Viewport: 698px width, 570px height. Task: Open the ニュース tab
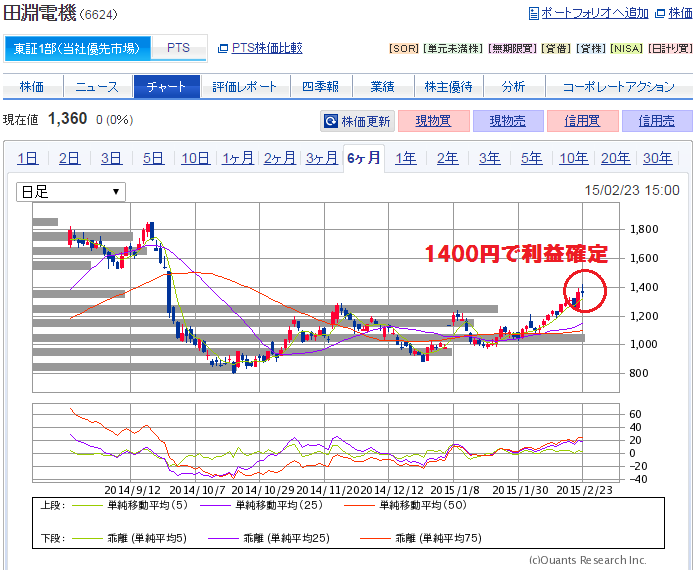[97, 86]
